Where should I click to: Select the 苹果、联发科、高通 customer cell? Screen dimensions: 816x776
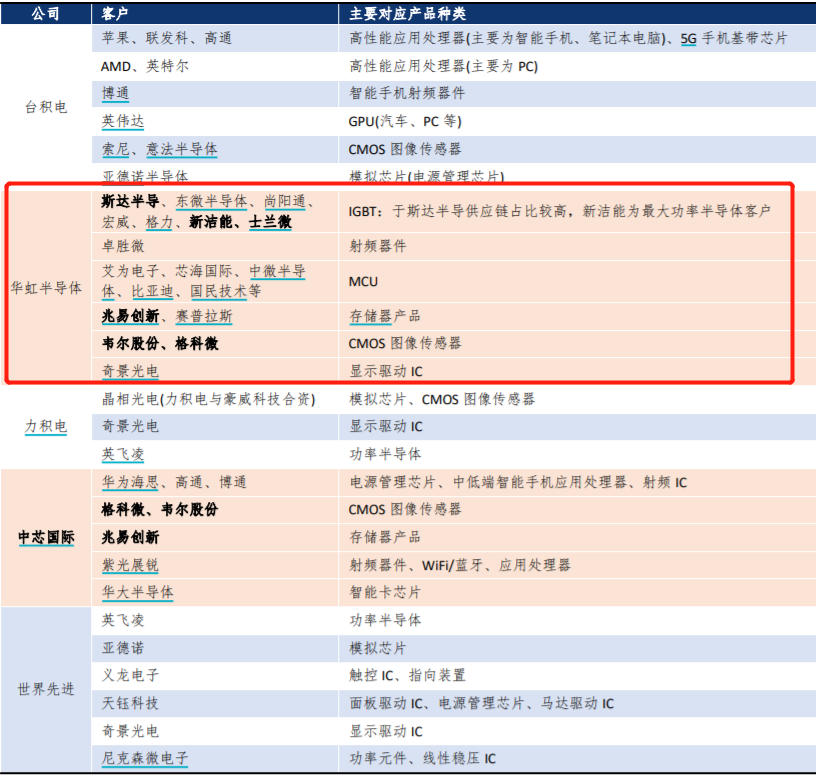pos(215,39)
